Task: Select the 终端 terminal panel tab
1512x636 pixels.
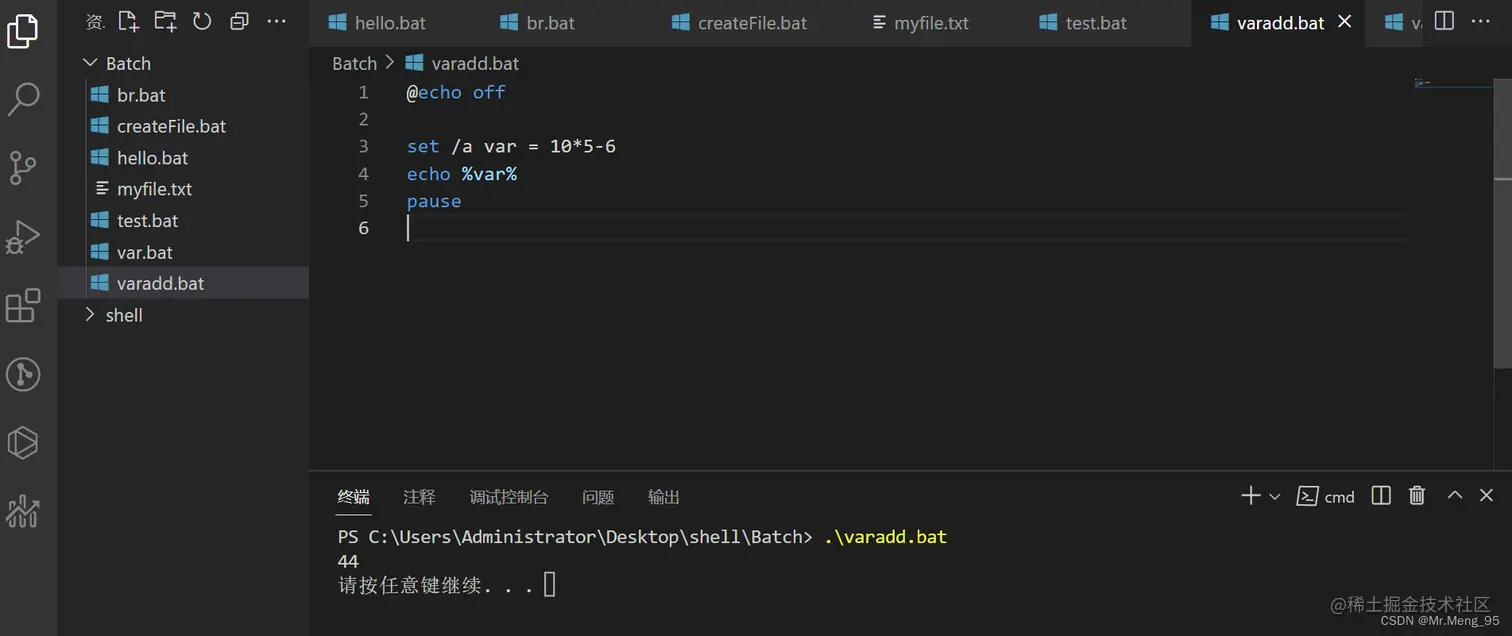Action: click(354, 497)
